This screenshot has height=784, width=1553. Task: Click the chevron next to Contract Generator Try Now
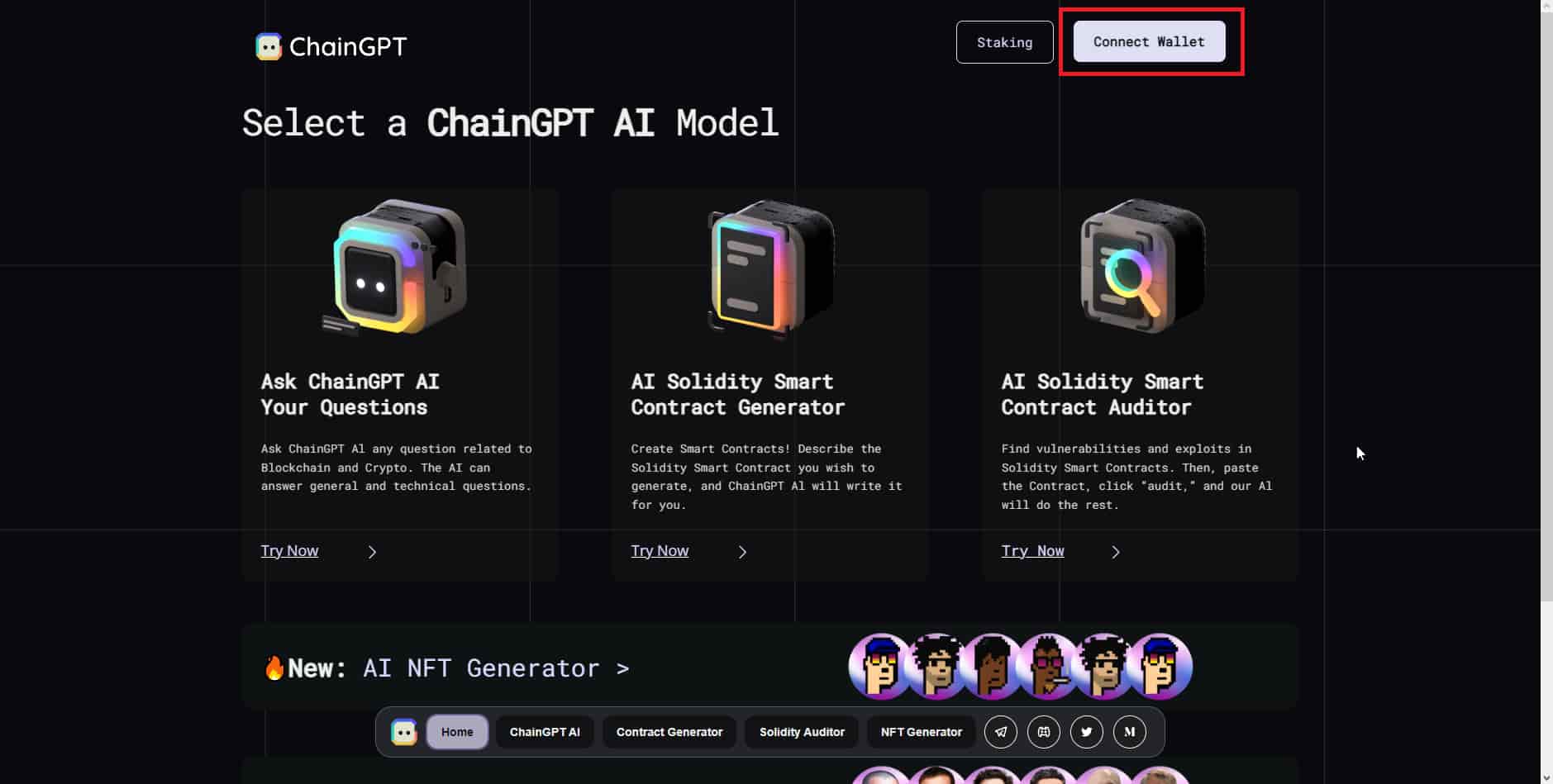pos(742,551)
